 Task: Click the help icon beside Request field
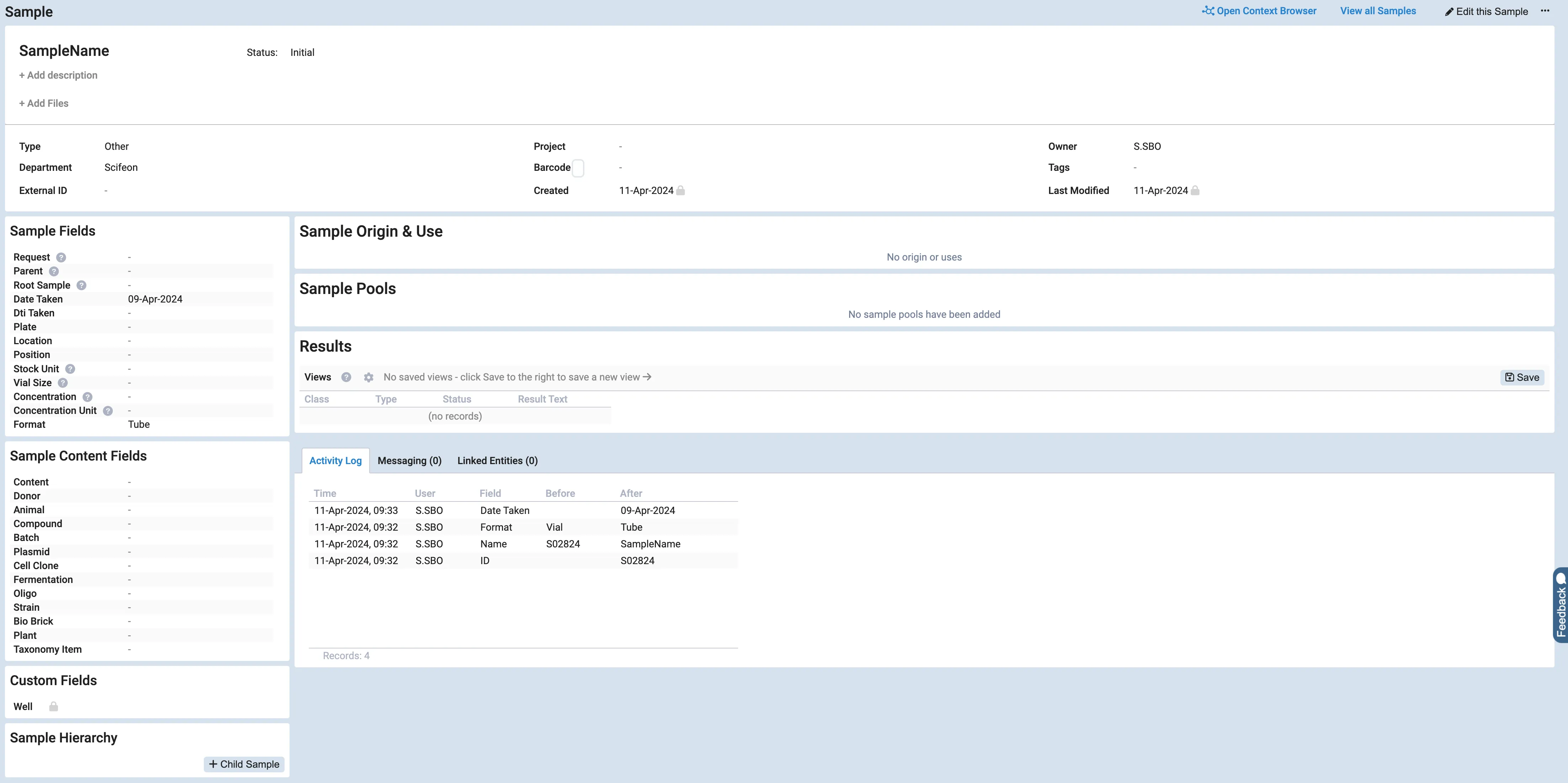(61, 257)
